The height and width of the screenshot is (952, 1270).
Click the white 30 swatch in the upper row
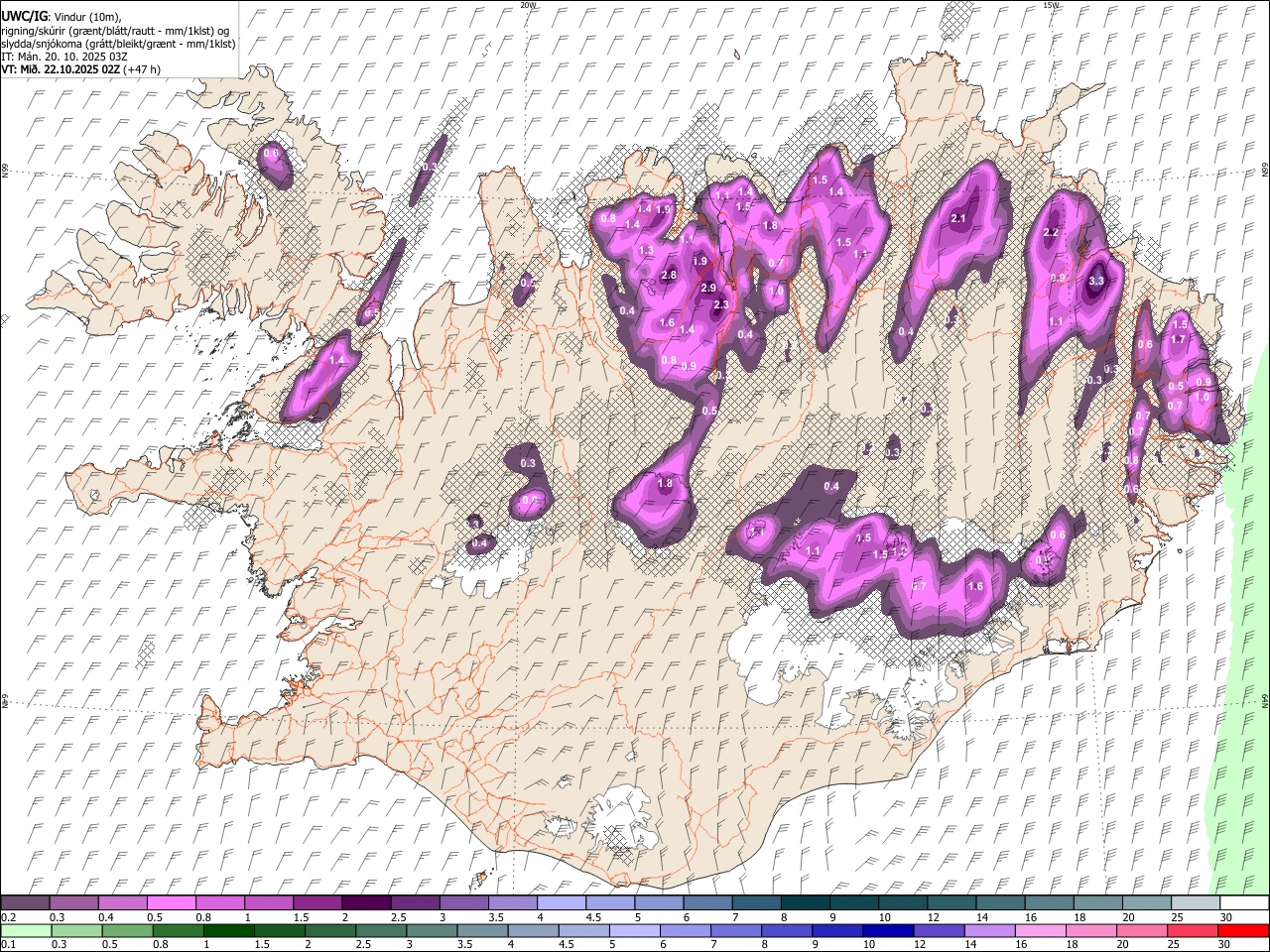pyautogui.click(x=1245, y=903)
